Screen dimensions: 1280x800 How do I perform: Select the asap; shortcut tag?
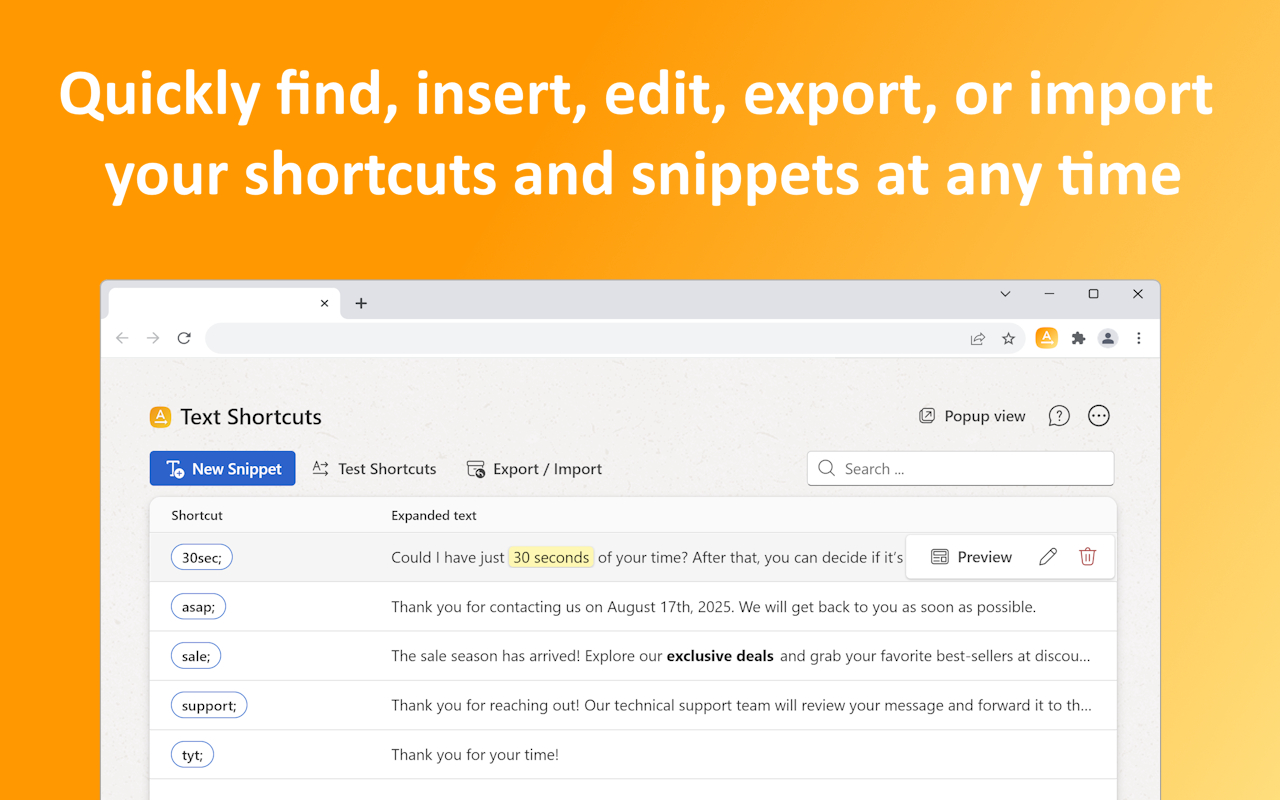point(198,606)
